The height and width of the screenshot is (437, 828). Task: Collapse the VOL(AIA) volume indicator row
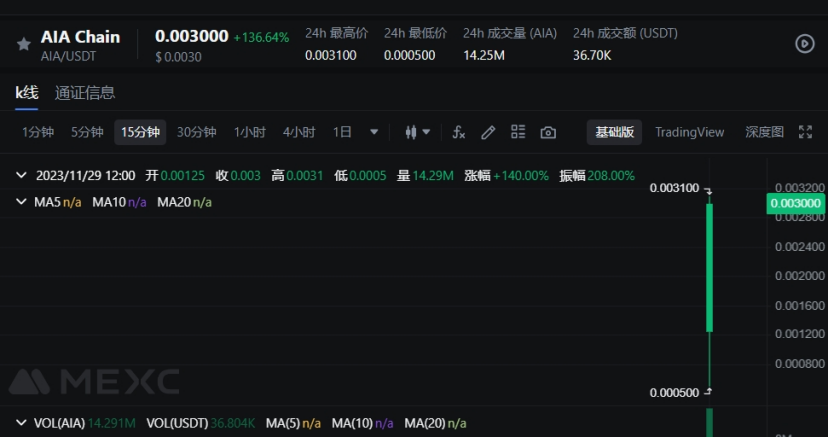pos(21,423)
